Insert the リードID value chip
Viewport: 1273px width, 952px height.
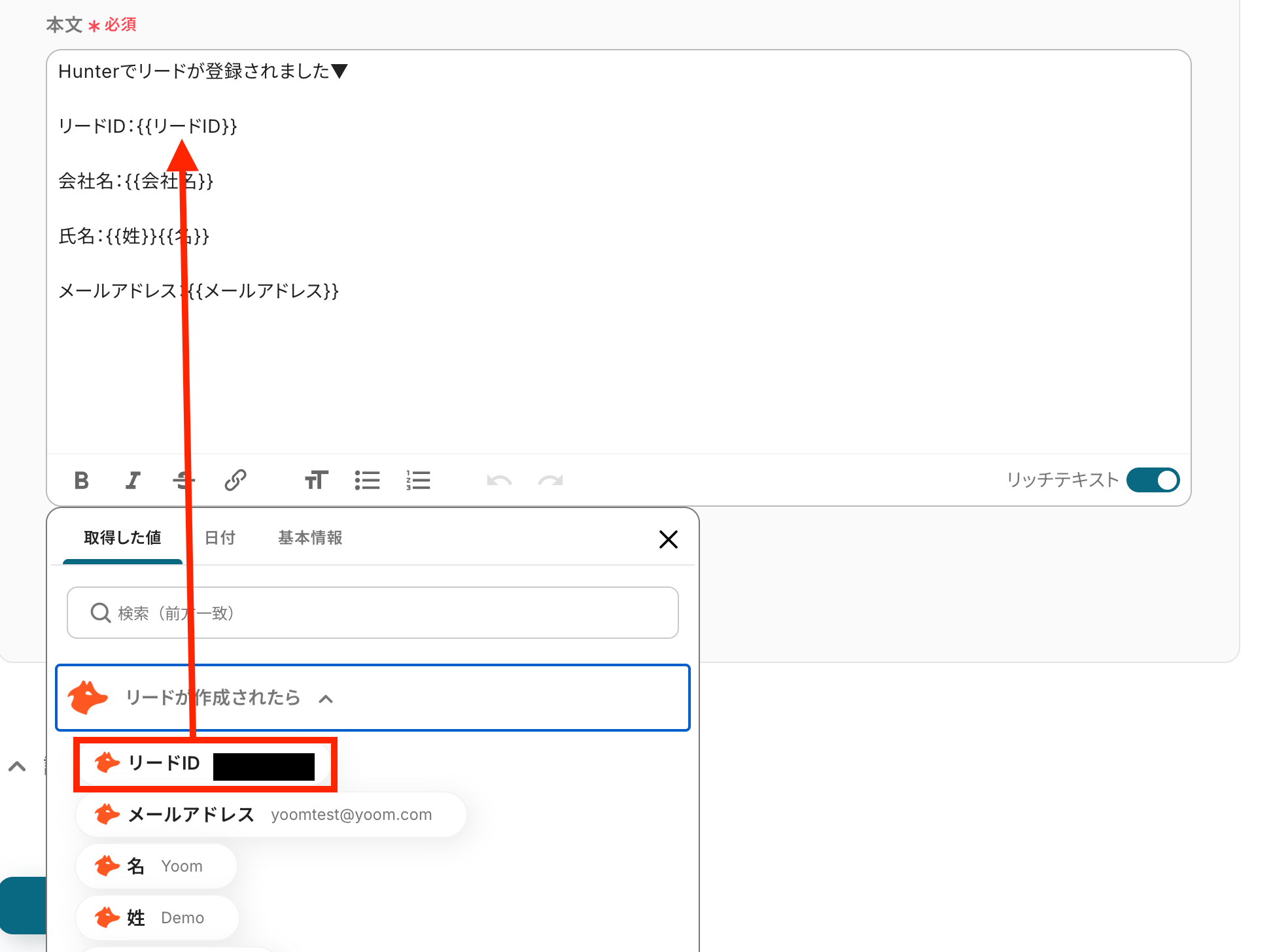click(164, 764)
